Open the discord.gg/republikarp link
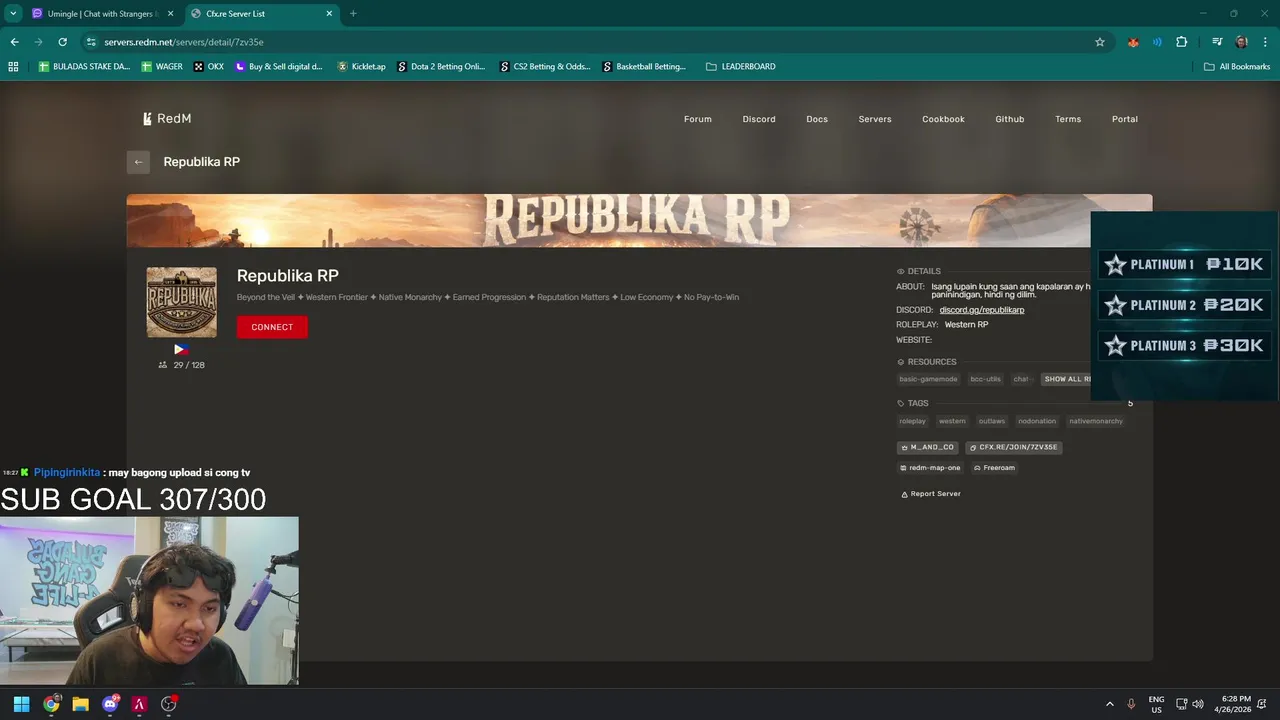1280x720 pixels. (982, 310)
